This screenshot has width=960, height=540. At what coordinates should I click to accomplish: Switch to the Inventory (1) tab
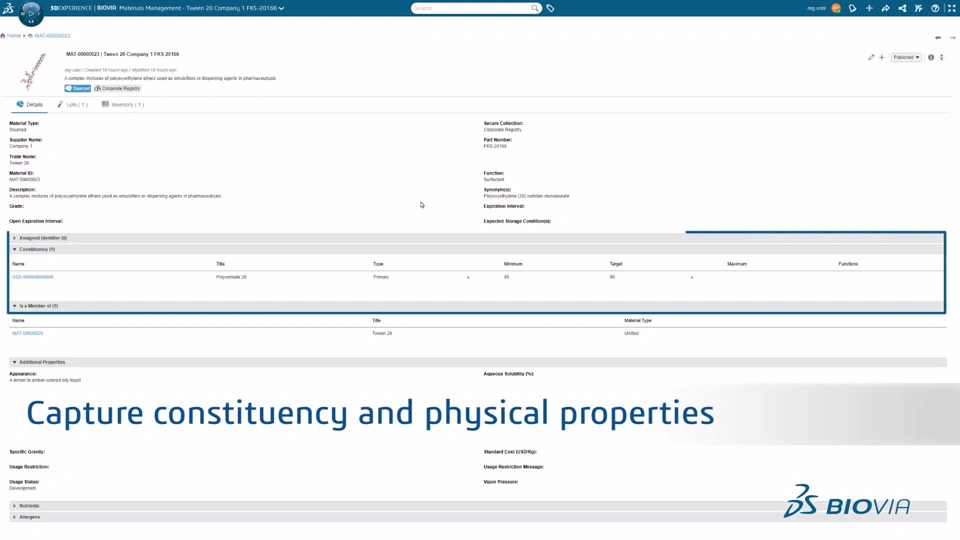[x=123, y=105]
